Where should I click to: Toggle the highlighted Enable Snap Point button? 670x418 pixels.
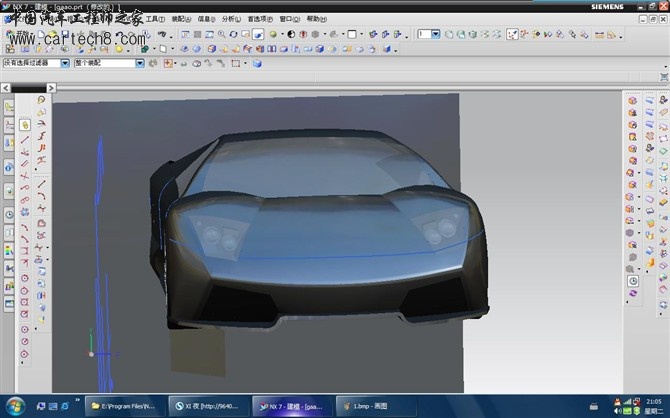(512, 35)
